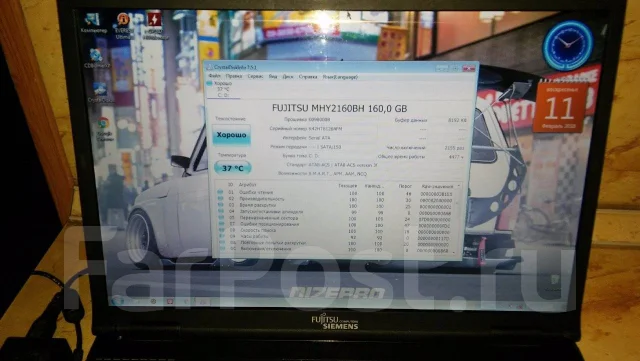Viewport: 640px width, 361px height.
Task: Select attribute 03 Время раскрутки row
Action: point(336,206)
